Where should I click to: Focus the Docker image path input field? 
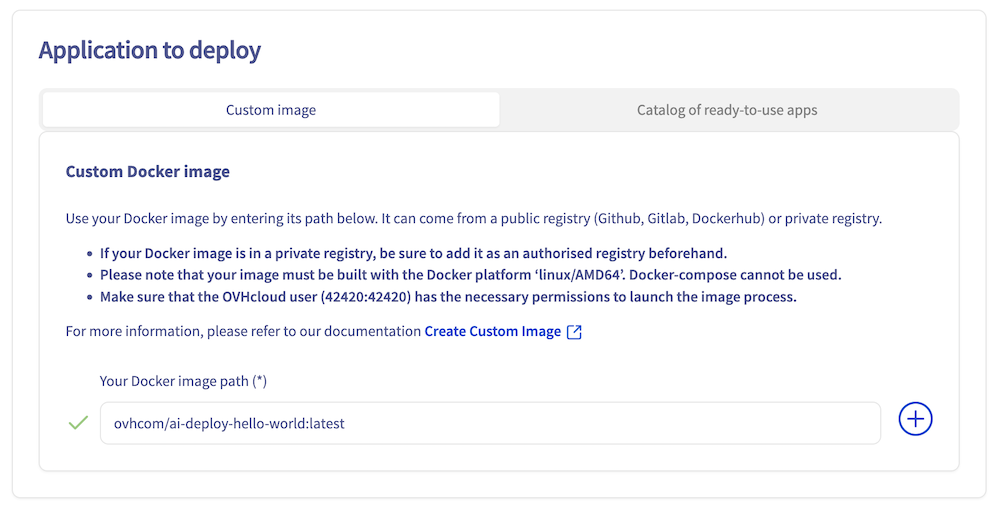click(600, 423)
